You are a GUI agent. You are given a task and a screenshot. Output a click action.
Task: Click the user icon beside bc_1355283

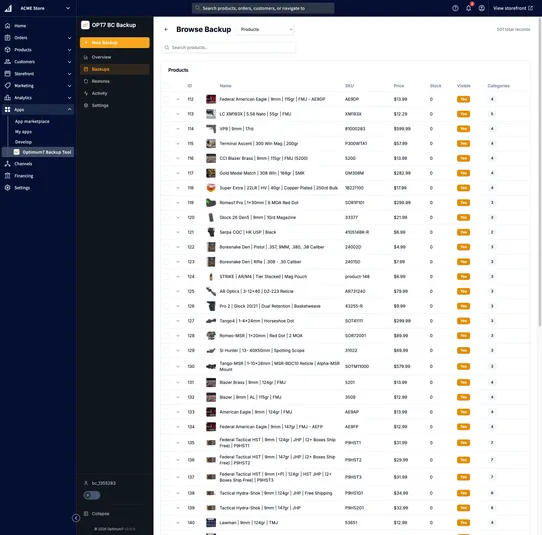coord(86,483)
